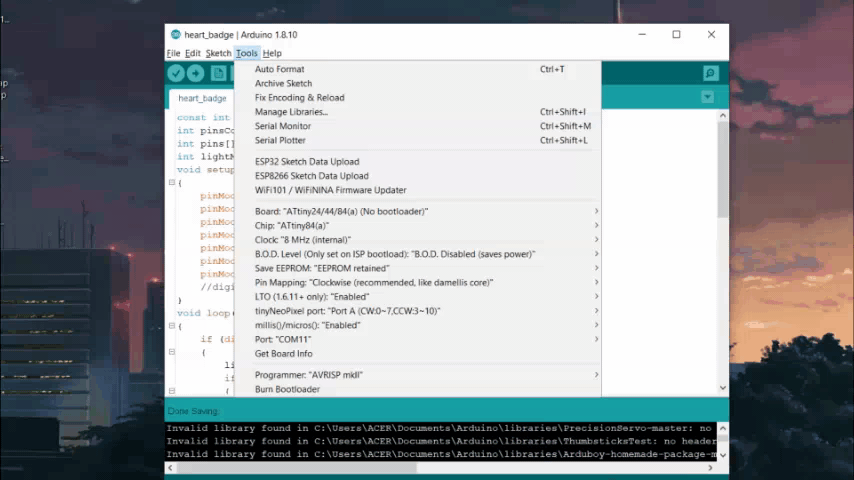Viewport: 854px width, 480px height.
Task: Select Get Board Info
Action: coord(417,354)
